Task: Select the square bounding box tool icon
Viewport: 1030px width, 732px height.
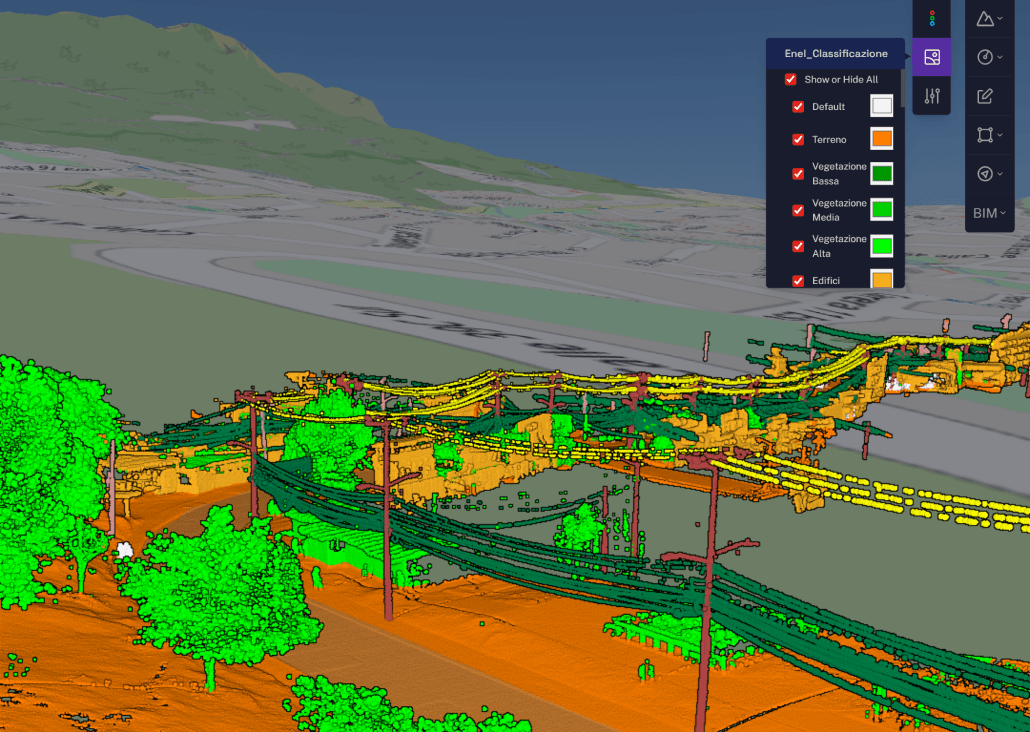Action: point(984,135)
